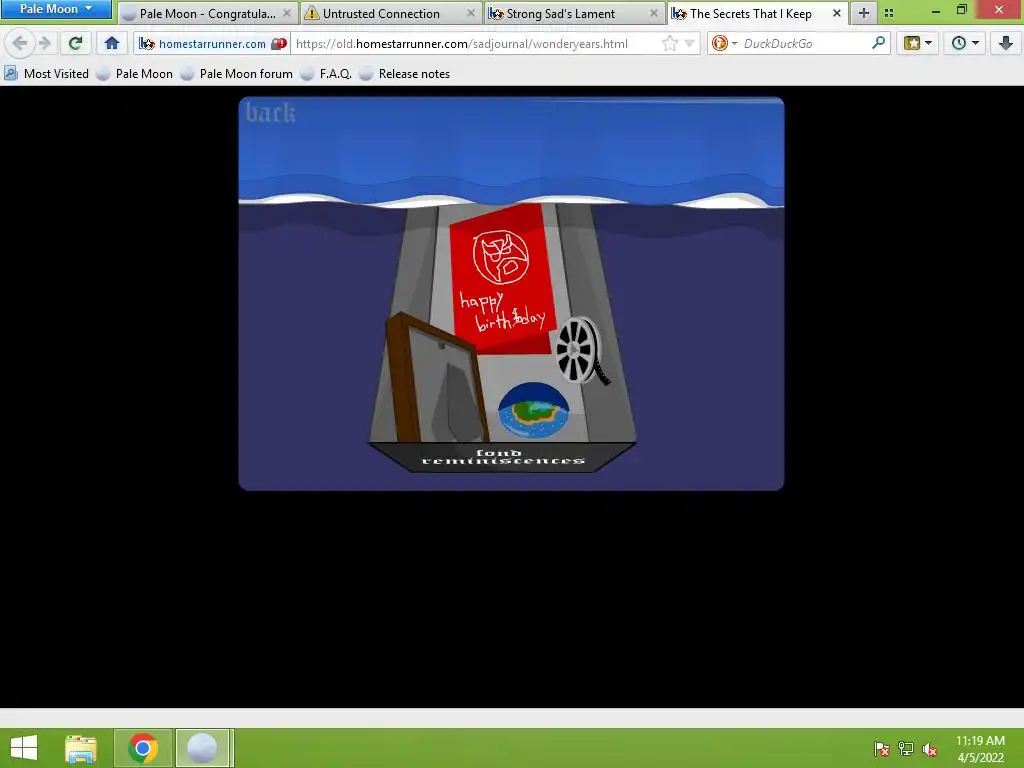The height and width of the screenshot is (768, 1024).
Task: Close The Secrets That I Keep tab
Action: point(837,13)
